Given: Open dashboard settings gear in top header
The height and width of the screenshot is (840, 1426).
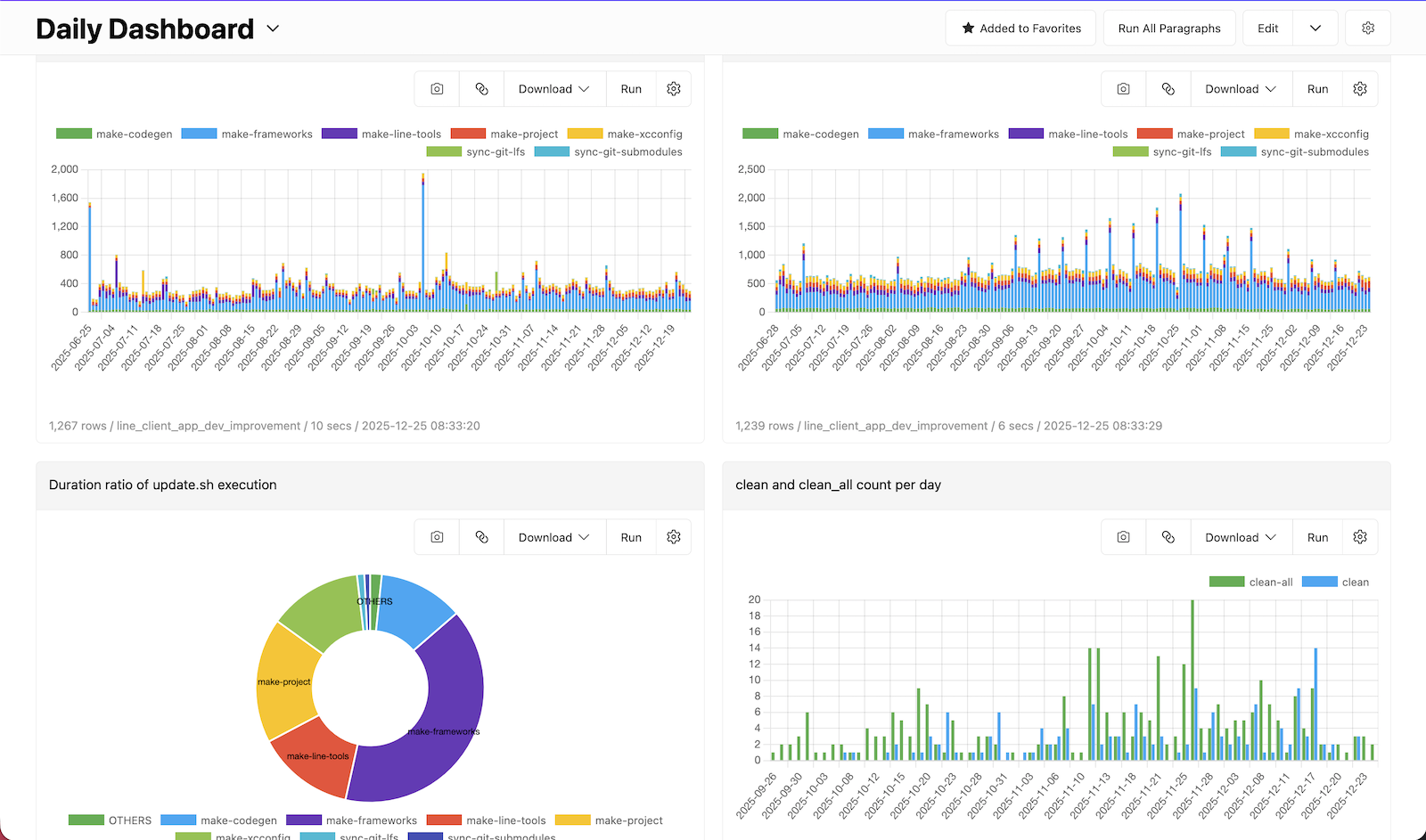Looking at the screenshot, I should 1368,29.
